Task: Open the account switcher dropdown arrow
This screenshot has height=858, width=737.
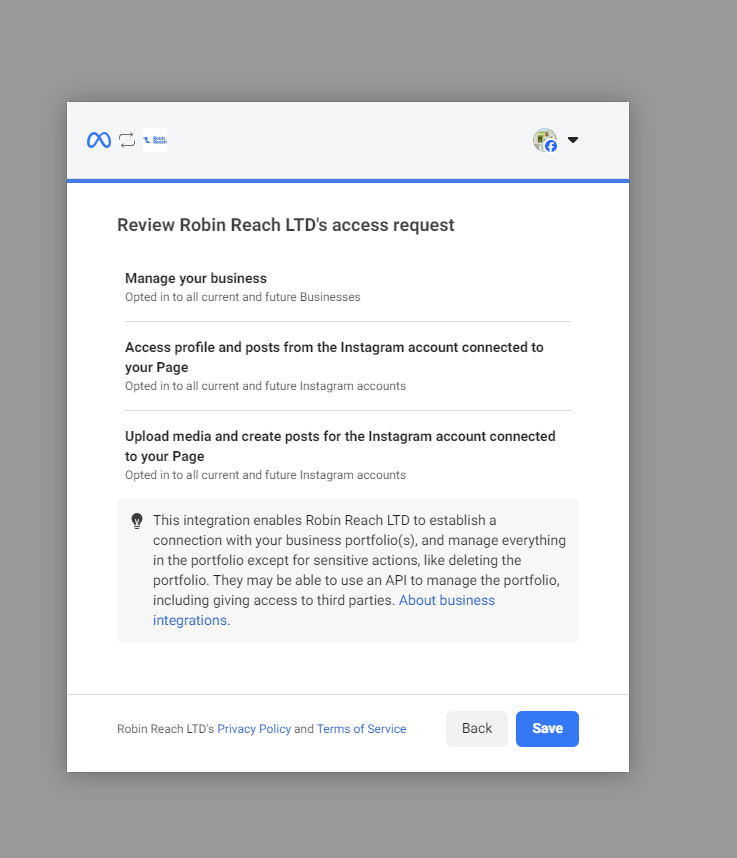Action: pyautogui.click(x=573, y=140)
